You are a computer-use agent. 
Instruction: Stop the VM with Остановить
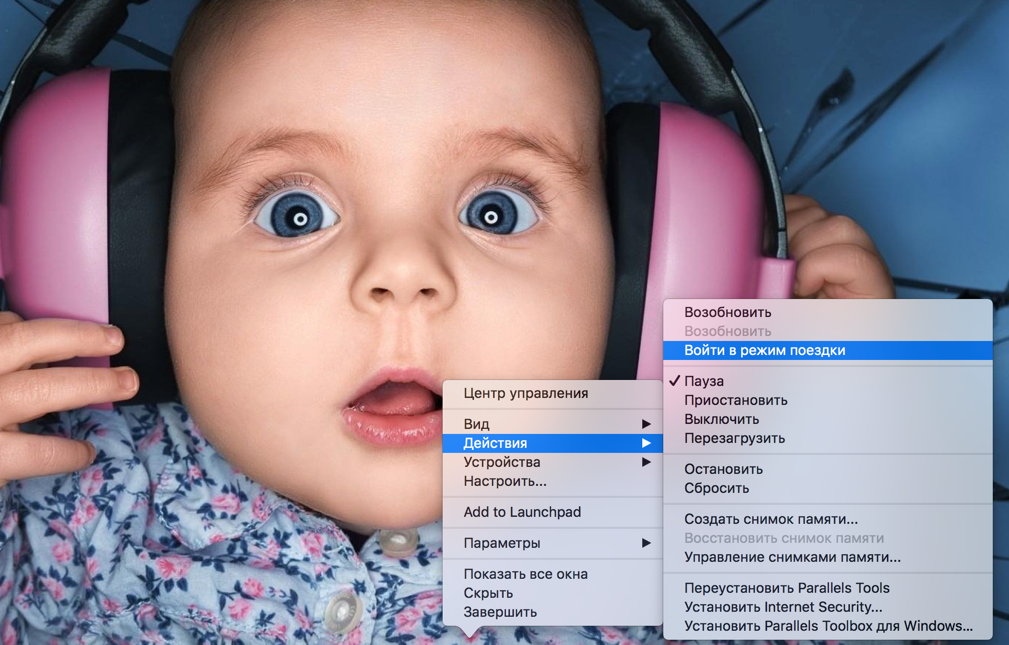(x=719, y=468)
